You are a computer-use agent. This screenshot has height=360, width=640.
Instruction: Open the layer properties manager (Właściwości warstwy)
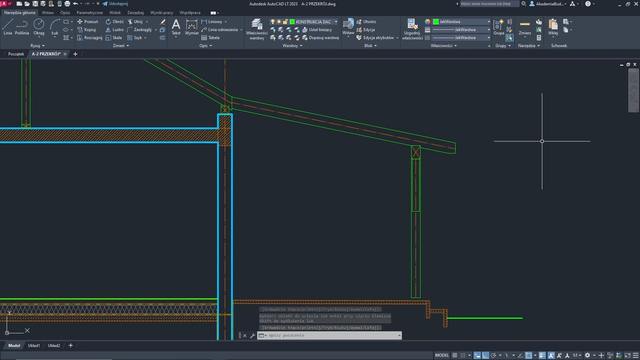click(257, 29)
